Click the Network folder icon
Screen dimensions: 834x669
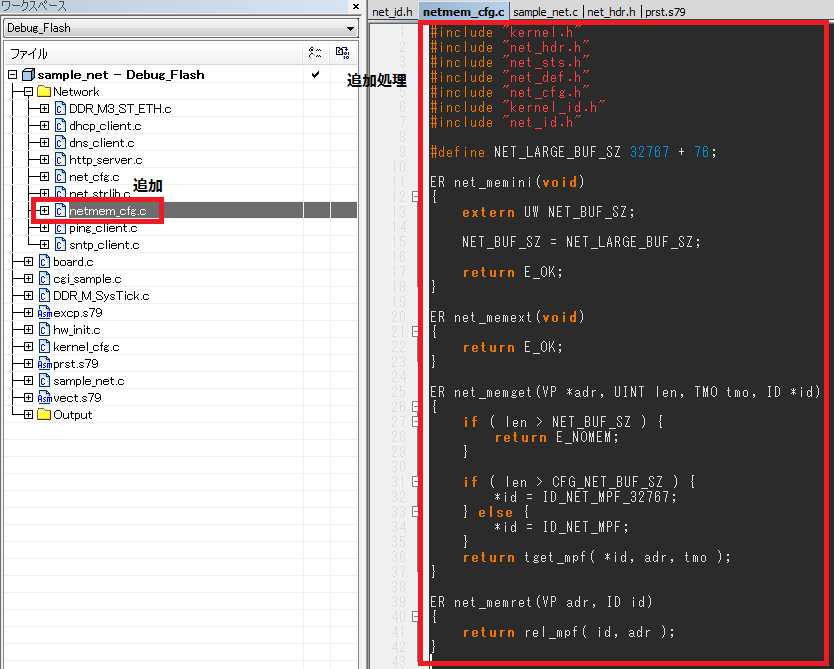pos(44,91)
